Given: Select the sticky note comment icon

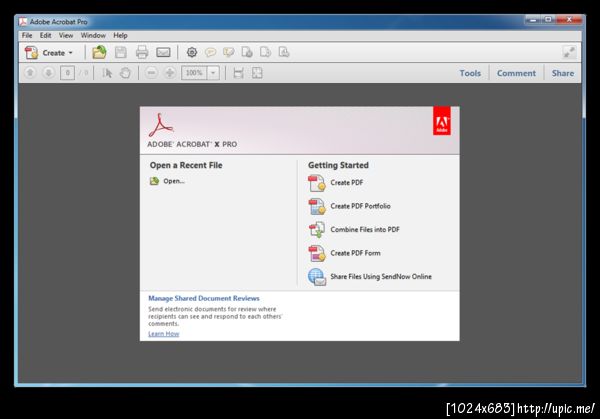Looking at the screenshot, I should click(x=210, y=52).
